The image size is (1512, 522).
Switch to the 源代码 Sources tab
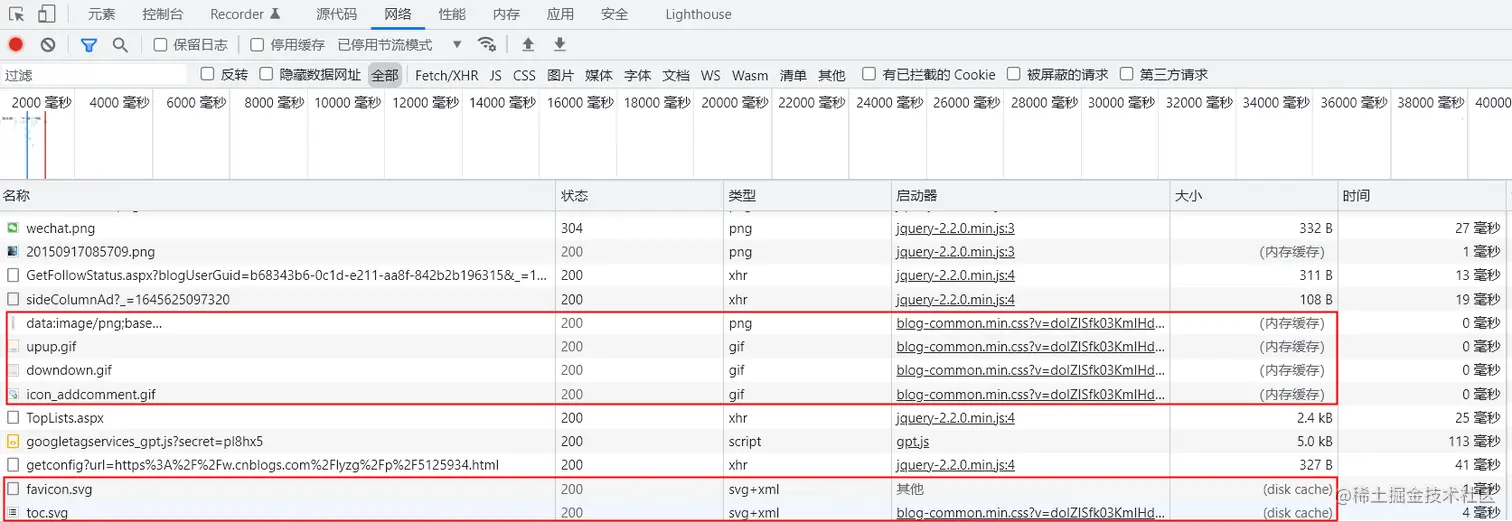pos(336,14)
